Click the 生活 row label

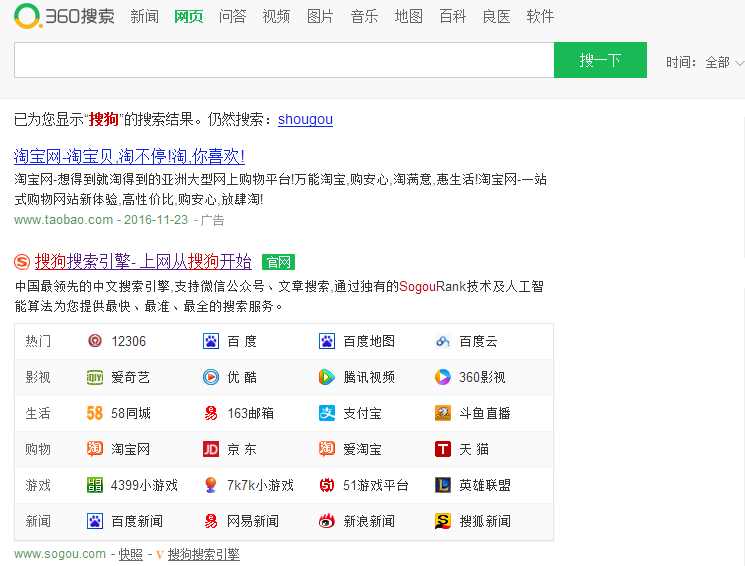pos(38,413)
